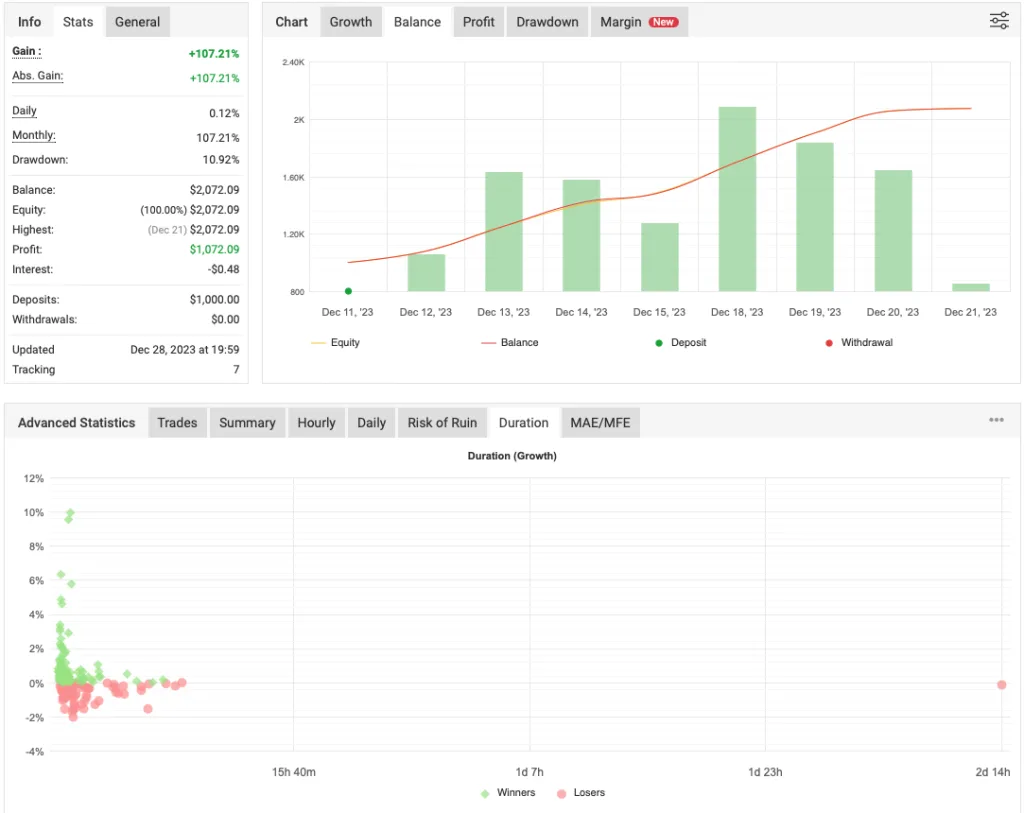Select the MAE/MFE tab
The image size is (1024, 813).
(600, 422)
